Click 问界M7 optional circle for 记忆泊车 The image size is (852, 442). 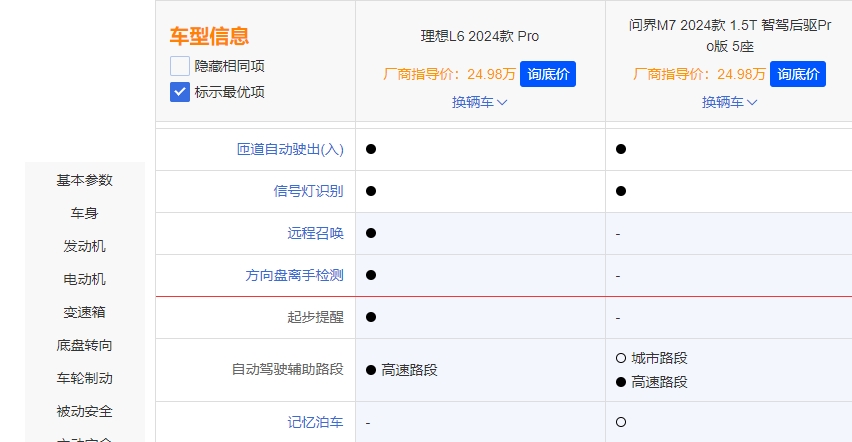click(621, 422)
